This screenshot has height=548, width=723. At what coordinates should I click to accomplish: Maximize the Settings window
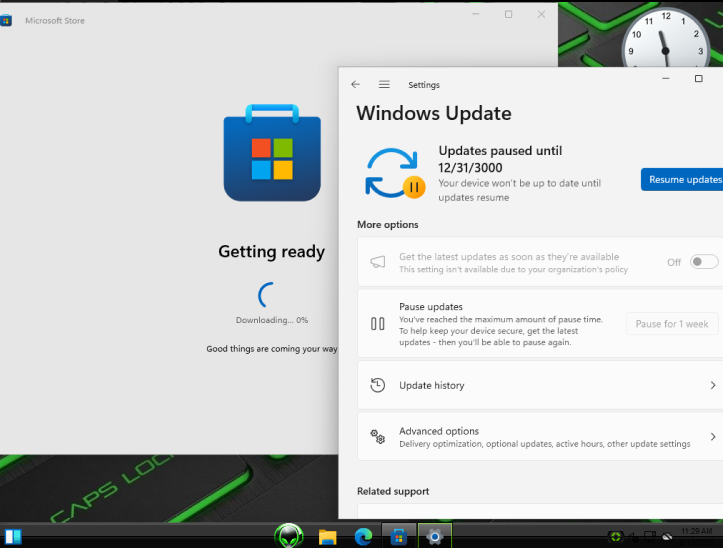tap(699, 78)
